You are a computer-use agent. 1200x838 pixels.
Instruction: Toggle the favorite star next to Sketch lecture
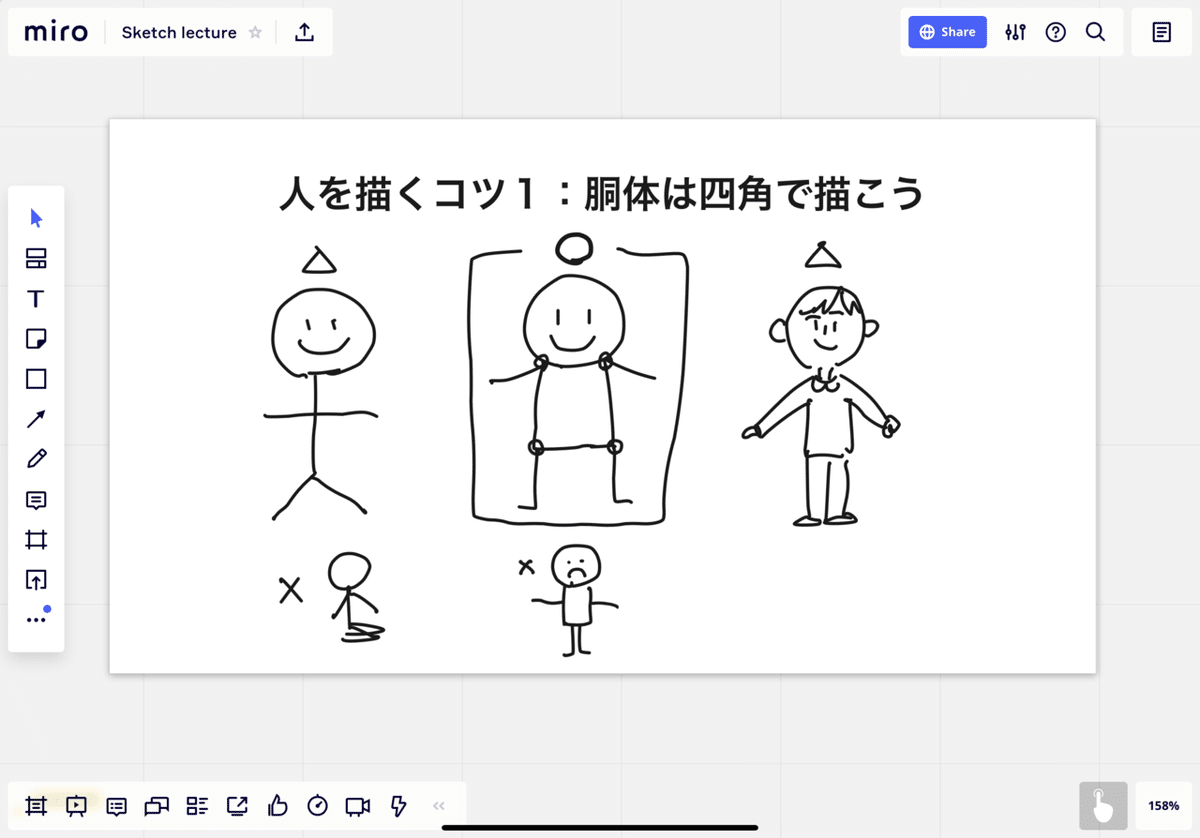click(255, 32)
